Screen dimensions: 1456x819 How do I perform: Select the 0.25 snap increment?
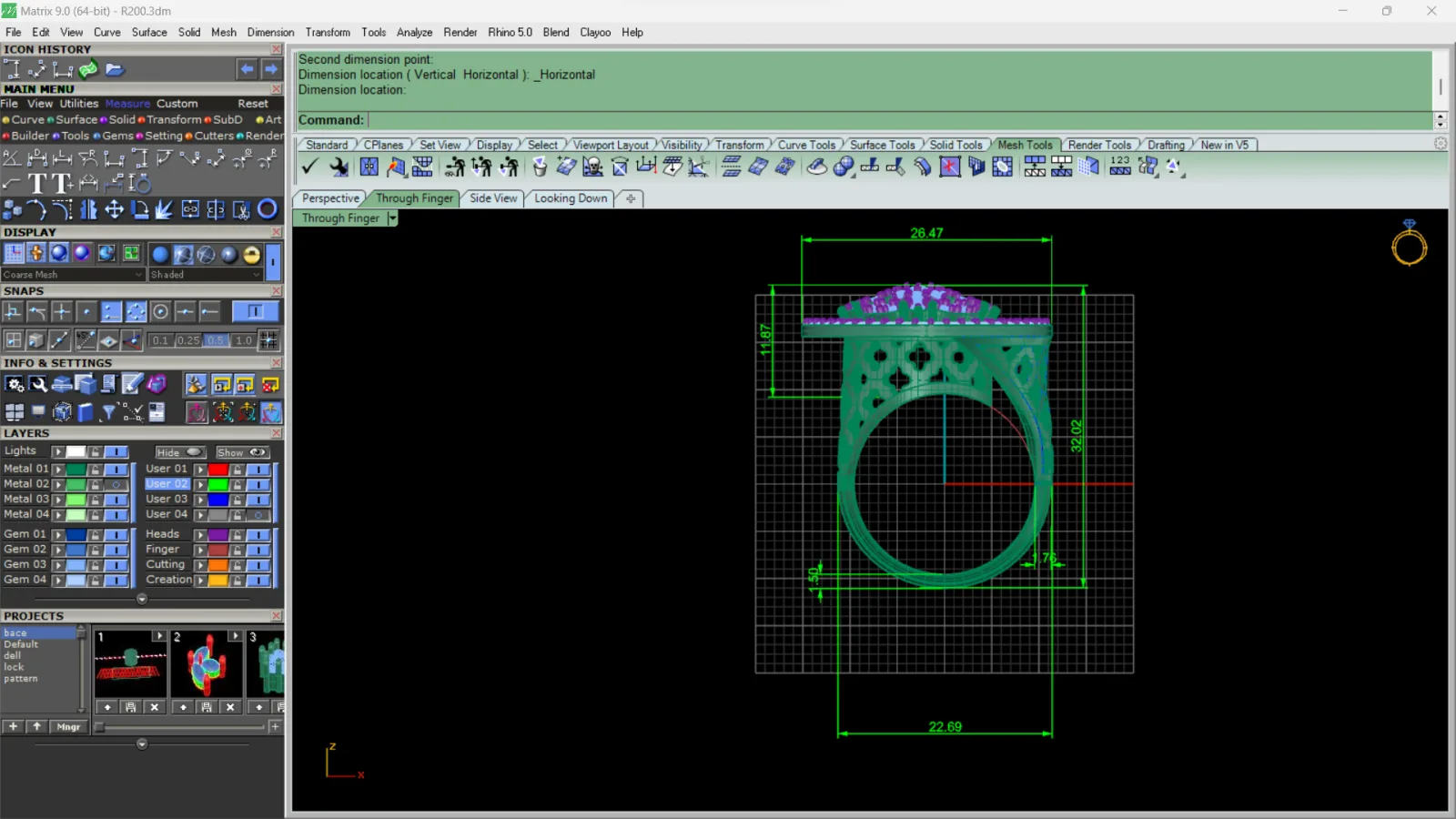pos(188,340)
